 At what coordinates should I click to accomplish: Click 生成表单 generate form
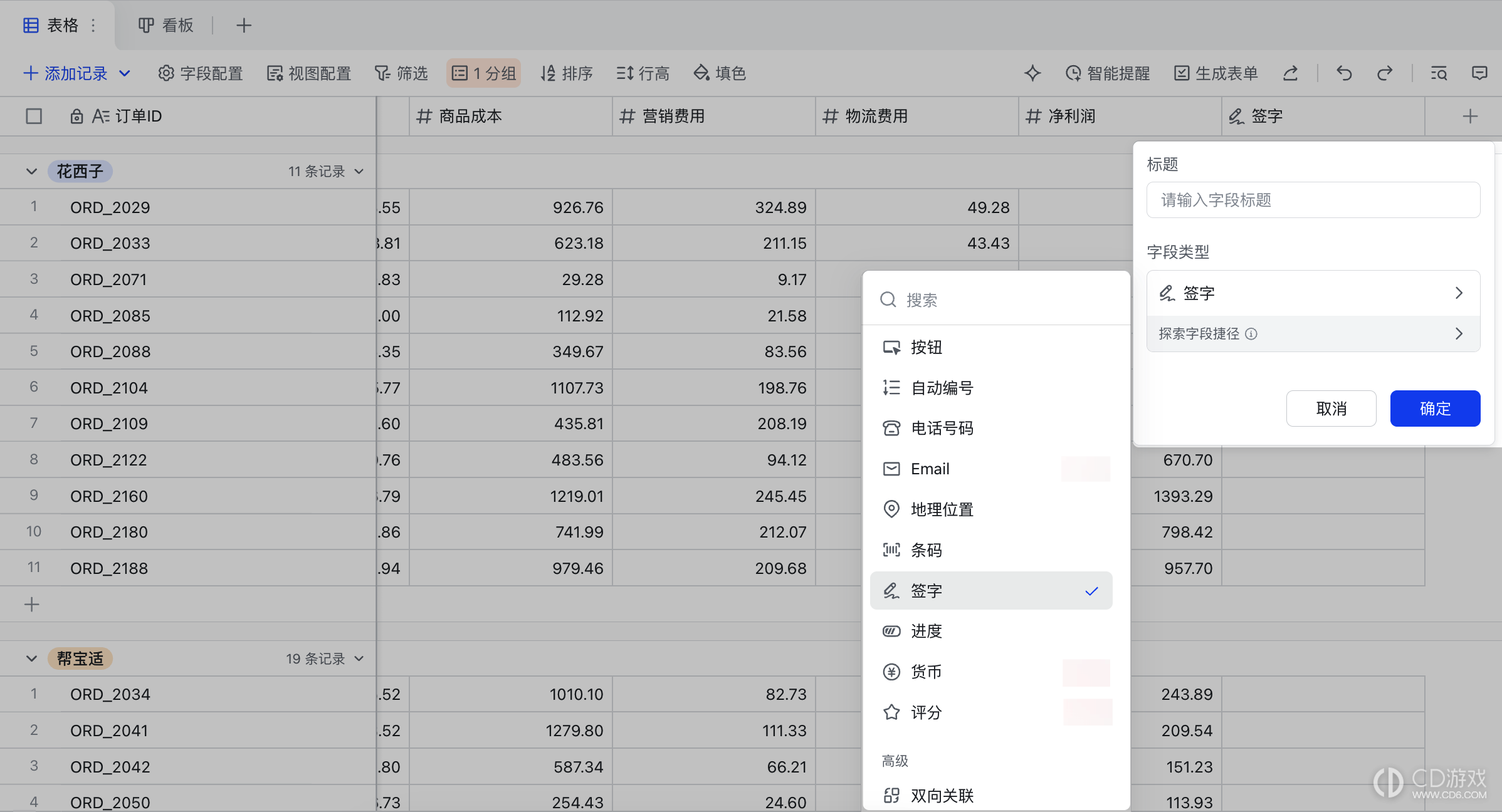(x=1216, y=73)
